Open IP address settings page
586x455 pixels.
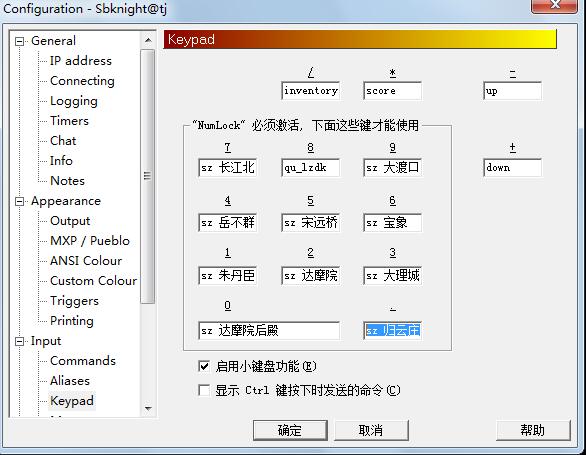coord(81,61)
